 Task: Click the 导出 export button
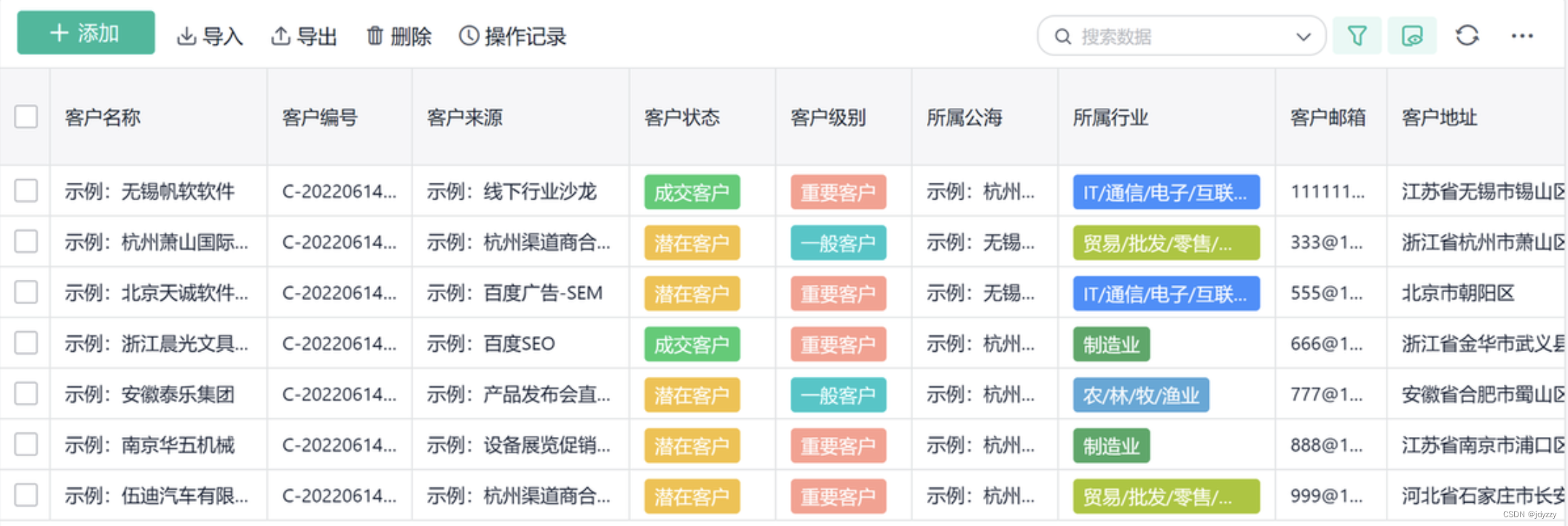click(304, 36)
